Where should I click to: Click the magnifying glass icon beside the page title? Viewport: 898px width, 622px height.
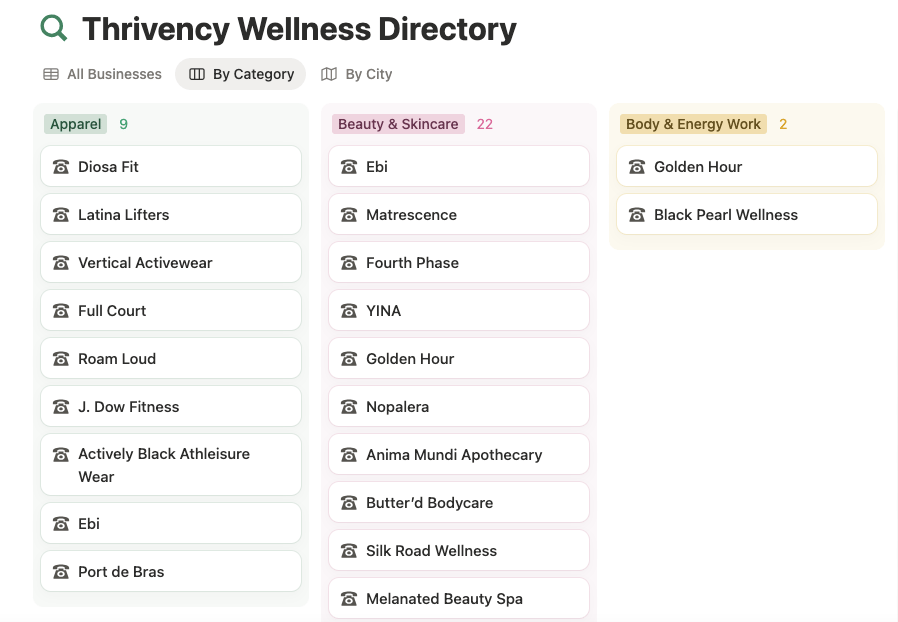coord(54,28)
